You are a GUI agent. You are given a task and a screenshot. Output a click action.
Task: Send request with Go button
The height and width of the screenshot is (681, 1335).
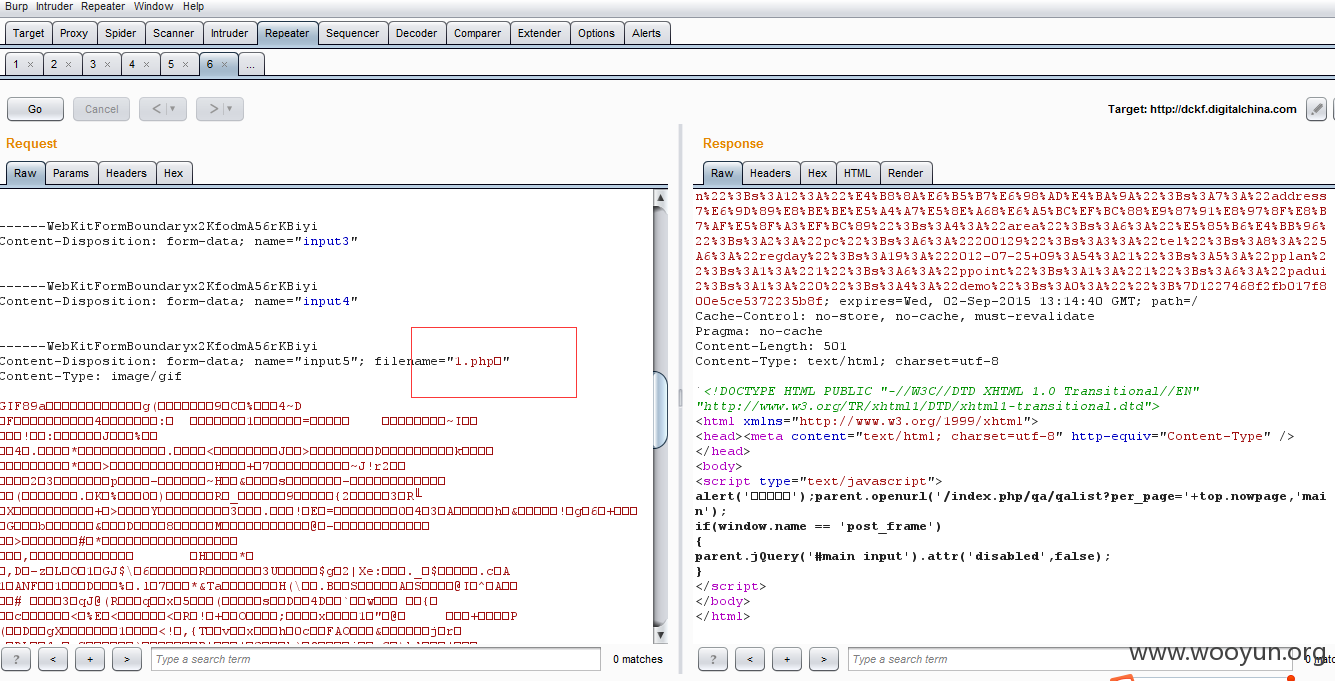pos(35,109)
